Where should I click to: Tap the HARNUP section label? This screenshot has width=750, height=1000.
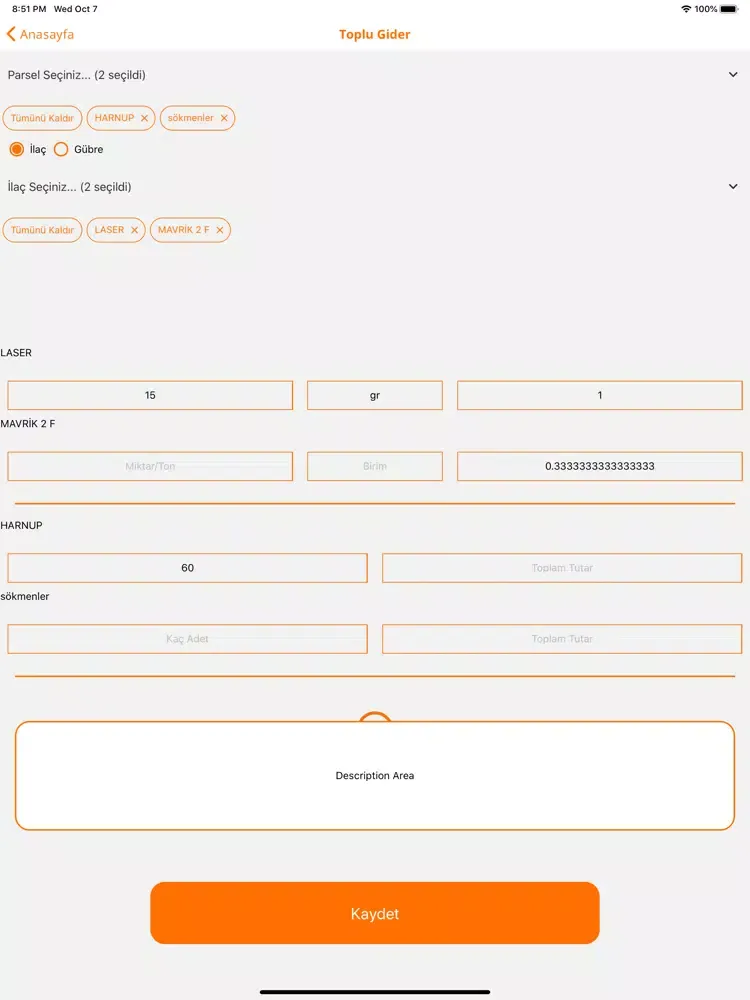pyautogui.click(x=21, y=526)
